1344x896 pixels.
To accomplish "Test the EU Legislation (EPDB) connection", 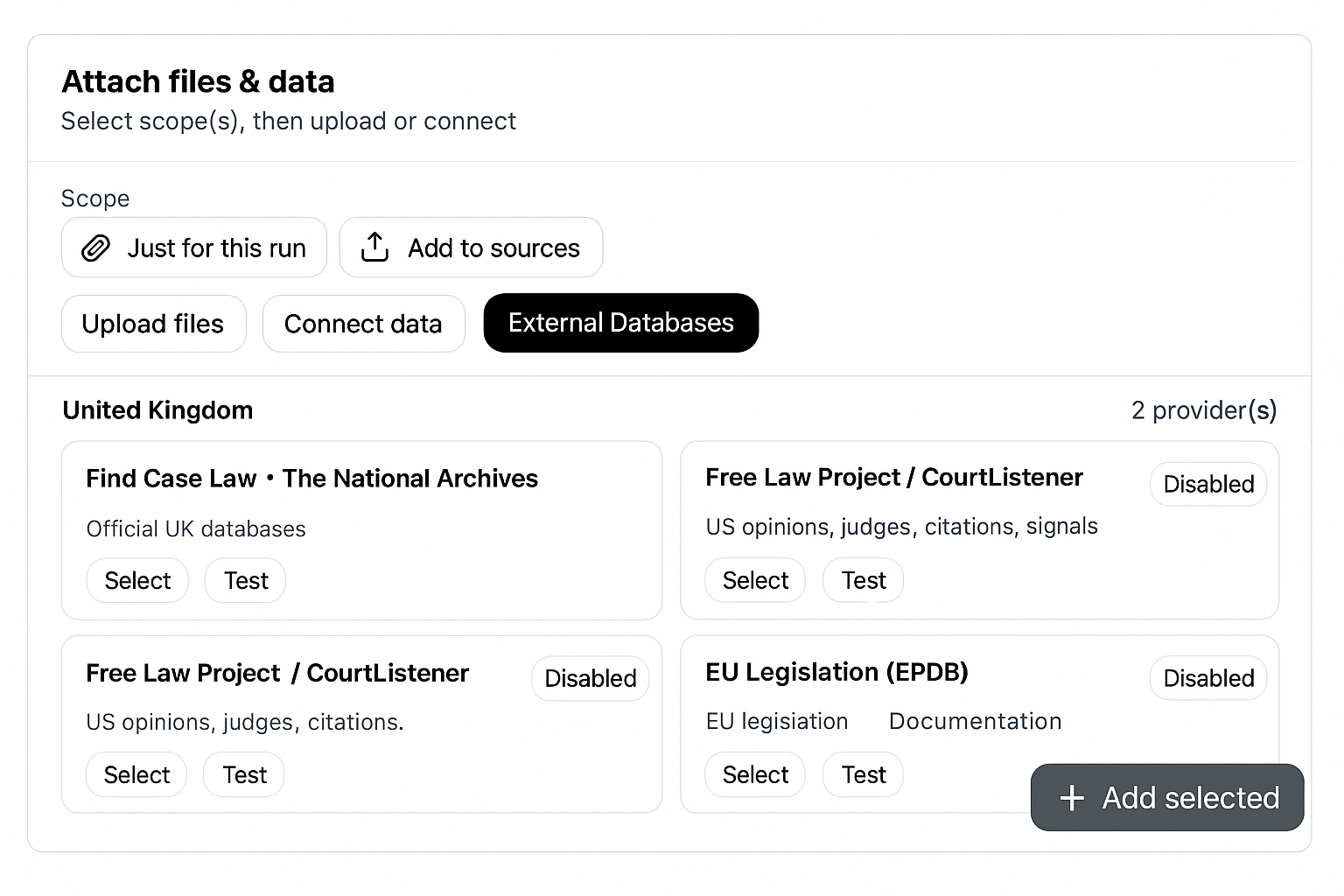I will point(862,774).
